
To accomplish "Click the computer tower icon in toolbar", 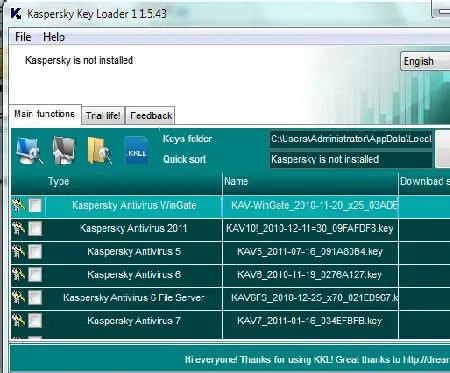I will pos(64,150).
